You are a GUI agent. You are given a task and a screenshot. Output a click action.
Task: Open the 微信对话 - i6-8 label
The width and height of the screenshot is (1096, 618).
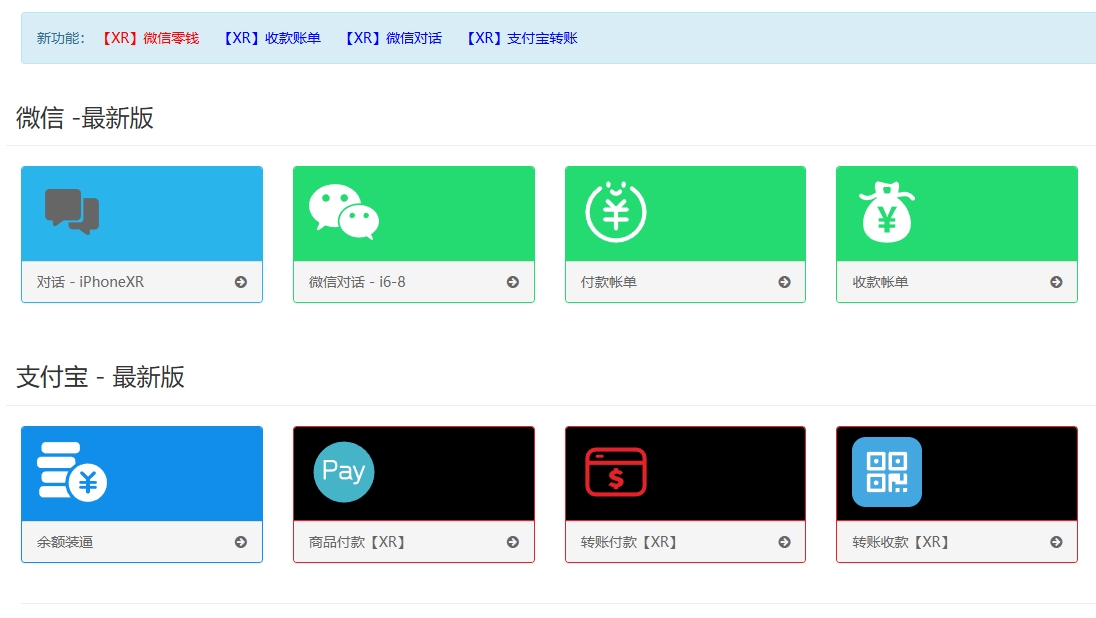[357, 282]
